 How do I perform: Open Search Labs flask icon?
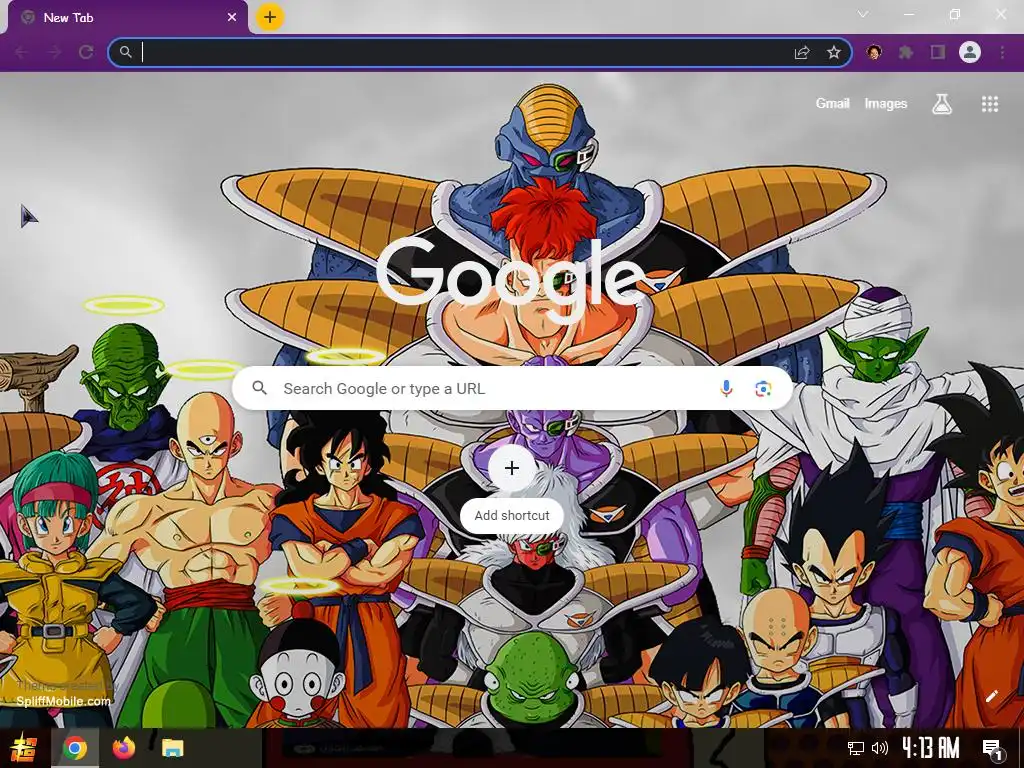942,103
